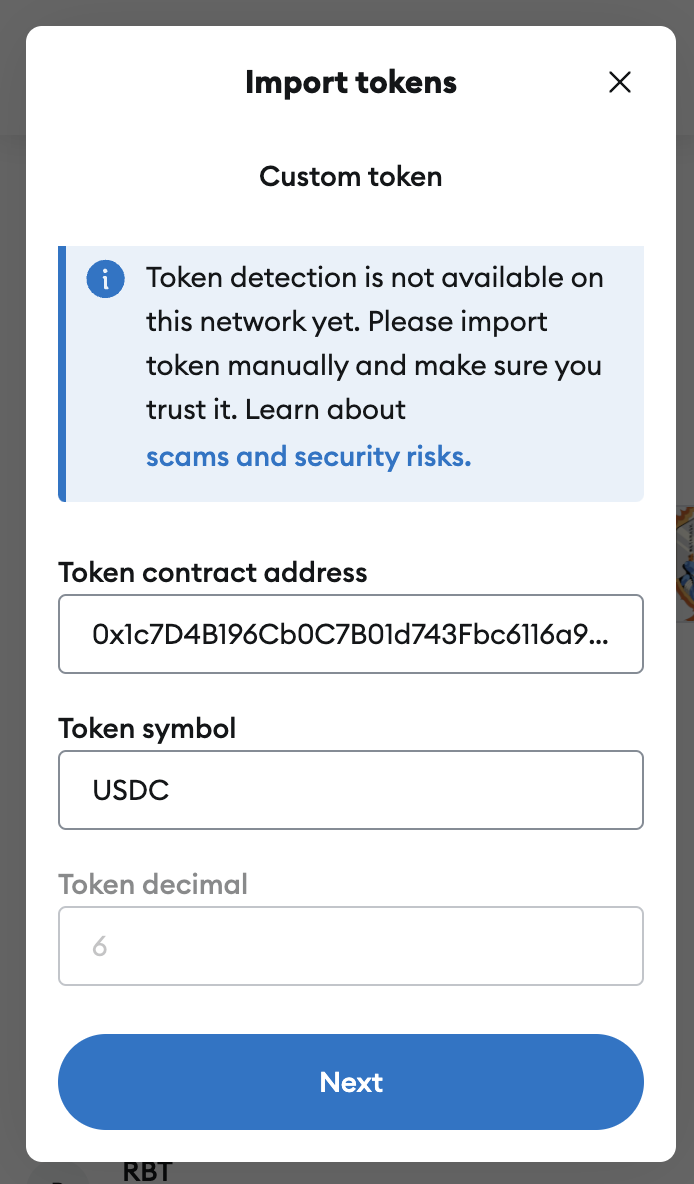694x1184 pixels.
Task: Click the grayed Token decimal label
Action: (153, 884)
